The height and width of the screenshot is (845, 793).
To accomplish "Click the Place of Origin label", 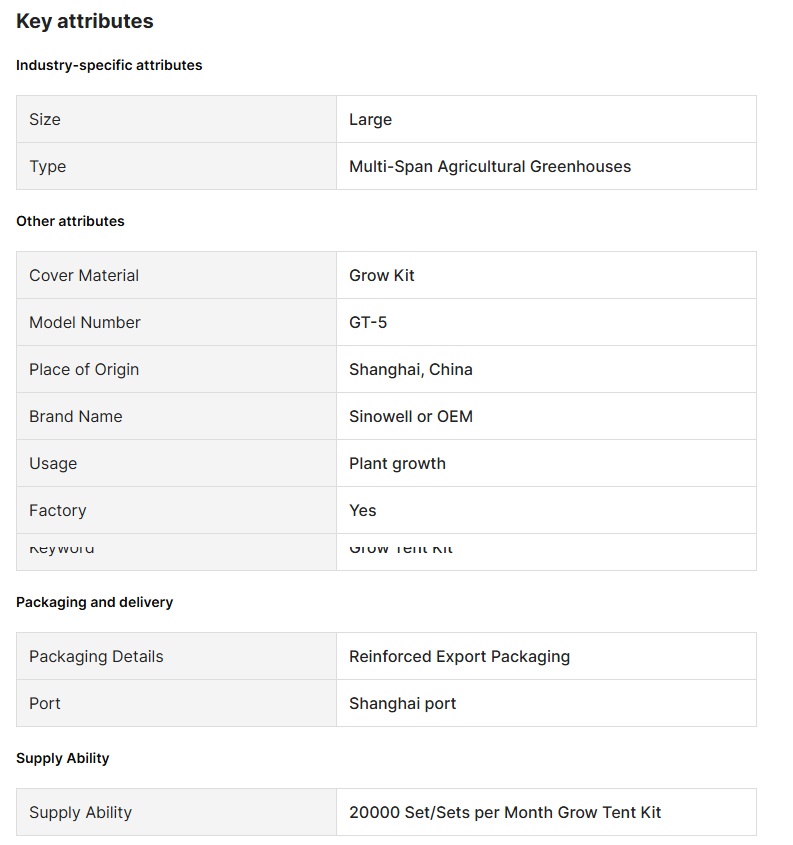I will point(84,369).
